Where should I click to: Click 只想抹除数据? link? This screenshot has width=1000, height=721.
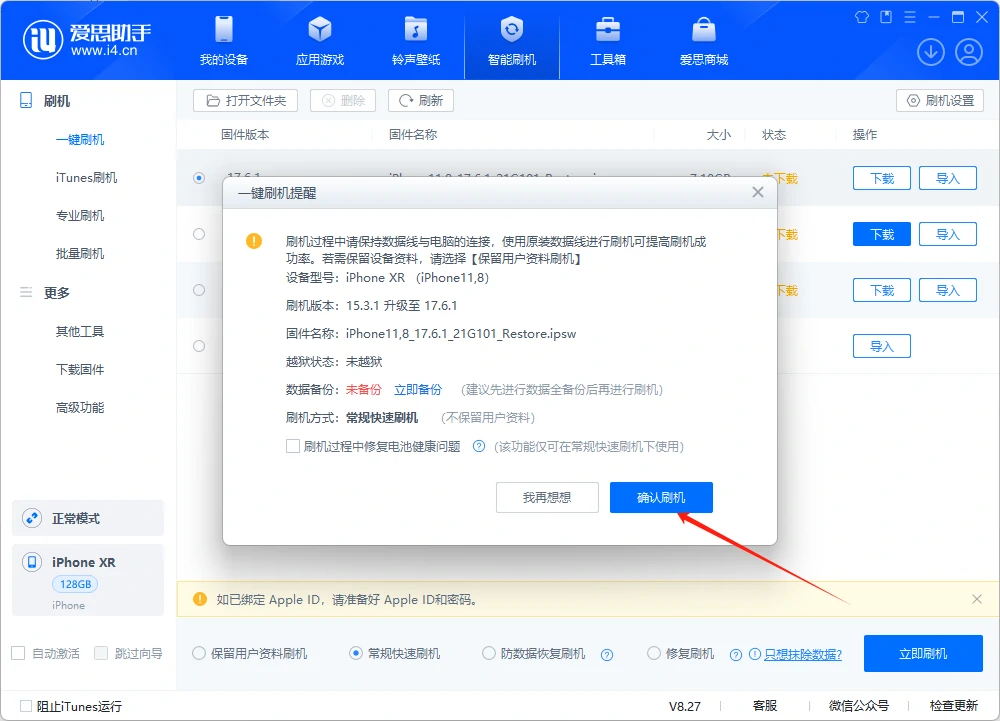pyautogui.click(x=803, y=654)
